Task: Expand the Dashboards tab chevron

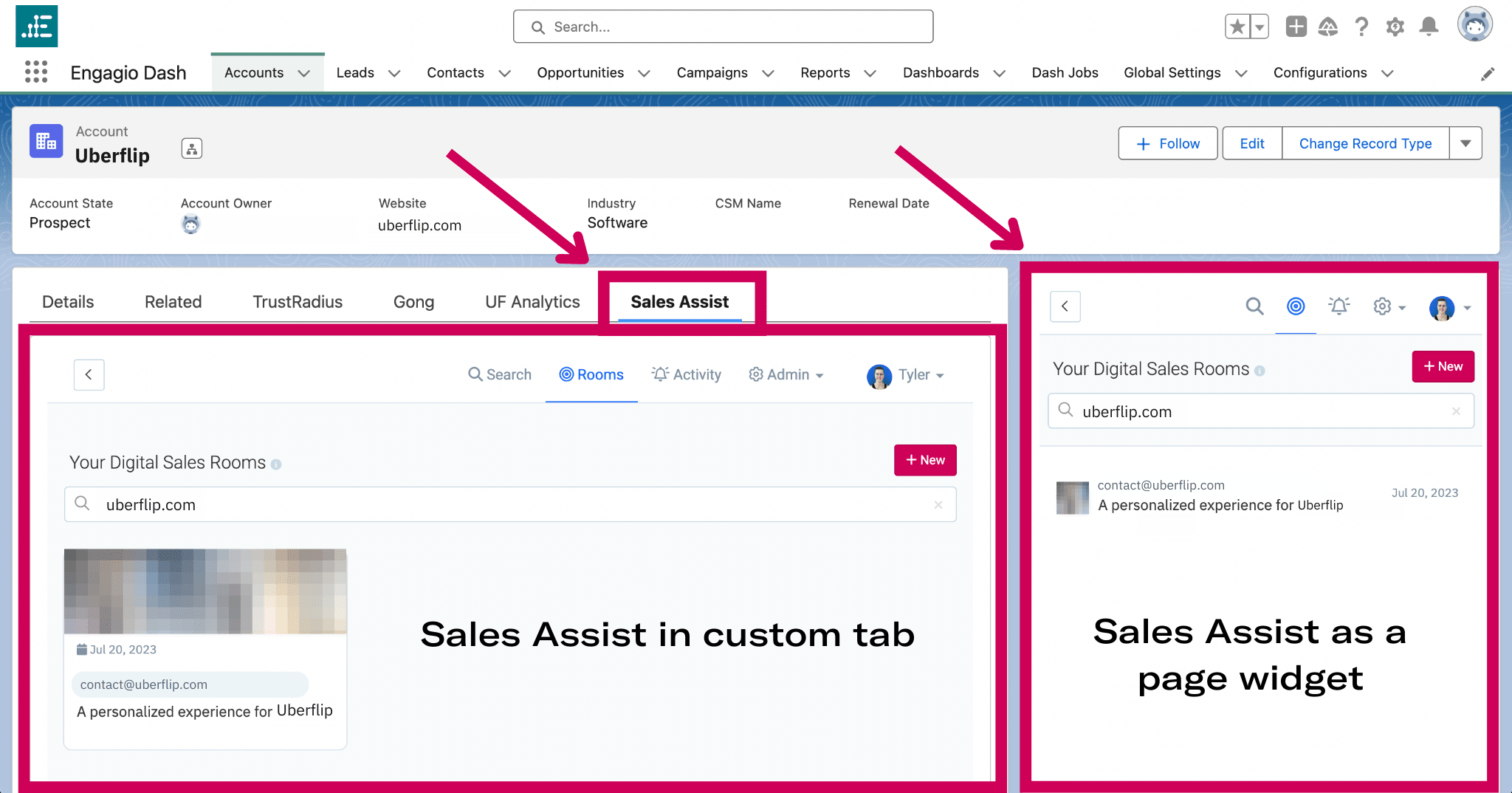Action: pyautogui.click(x=1000, y=73)
